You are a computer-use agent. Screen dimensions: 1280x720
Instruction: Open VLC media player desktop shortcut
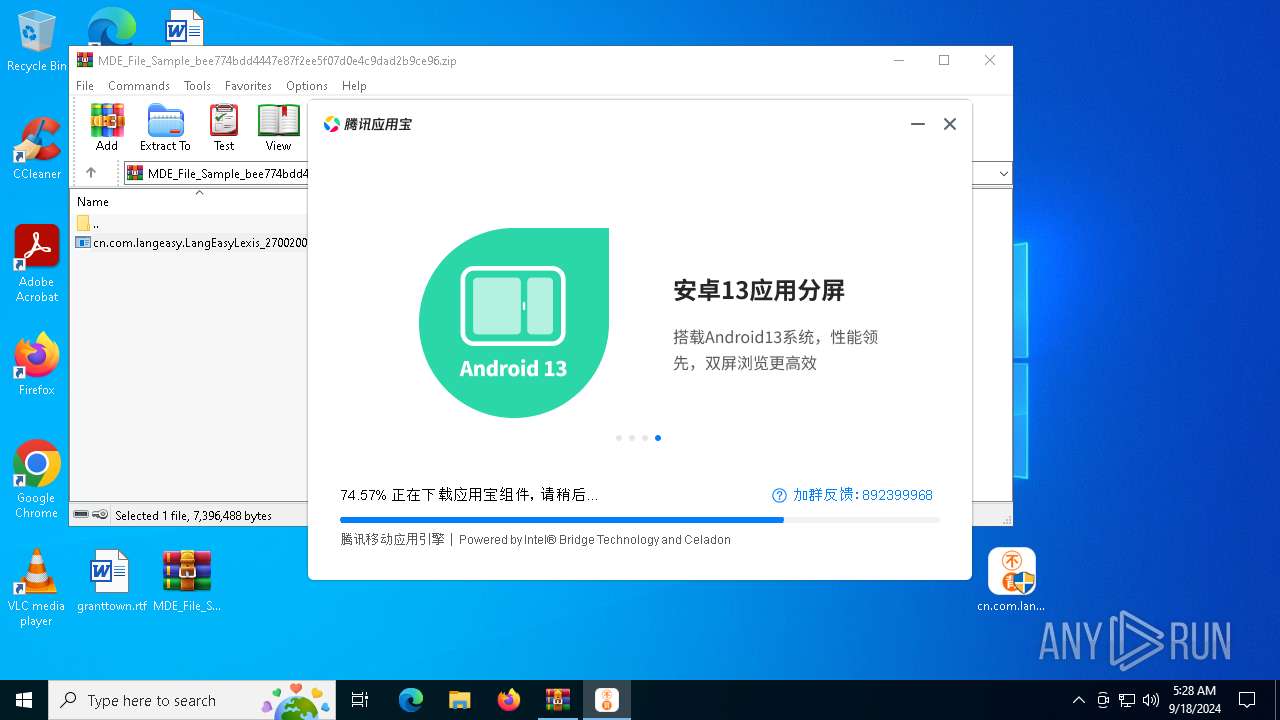click(x=37, y=588)
